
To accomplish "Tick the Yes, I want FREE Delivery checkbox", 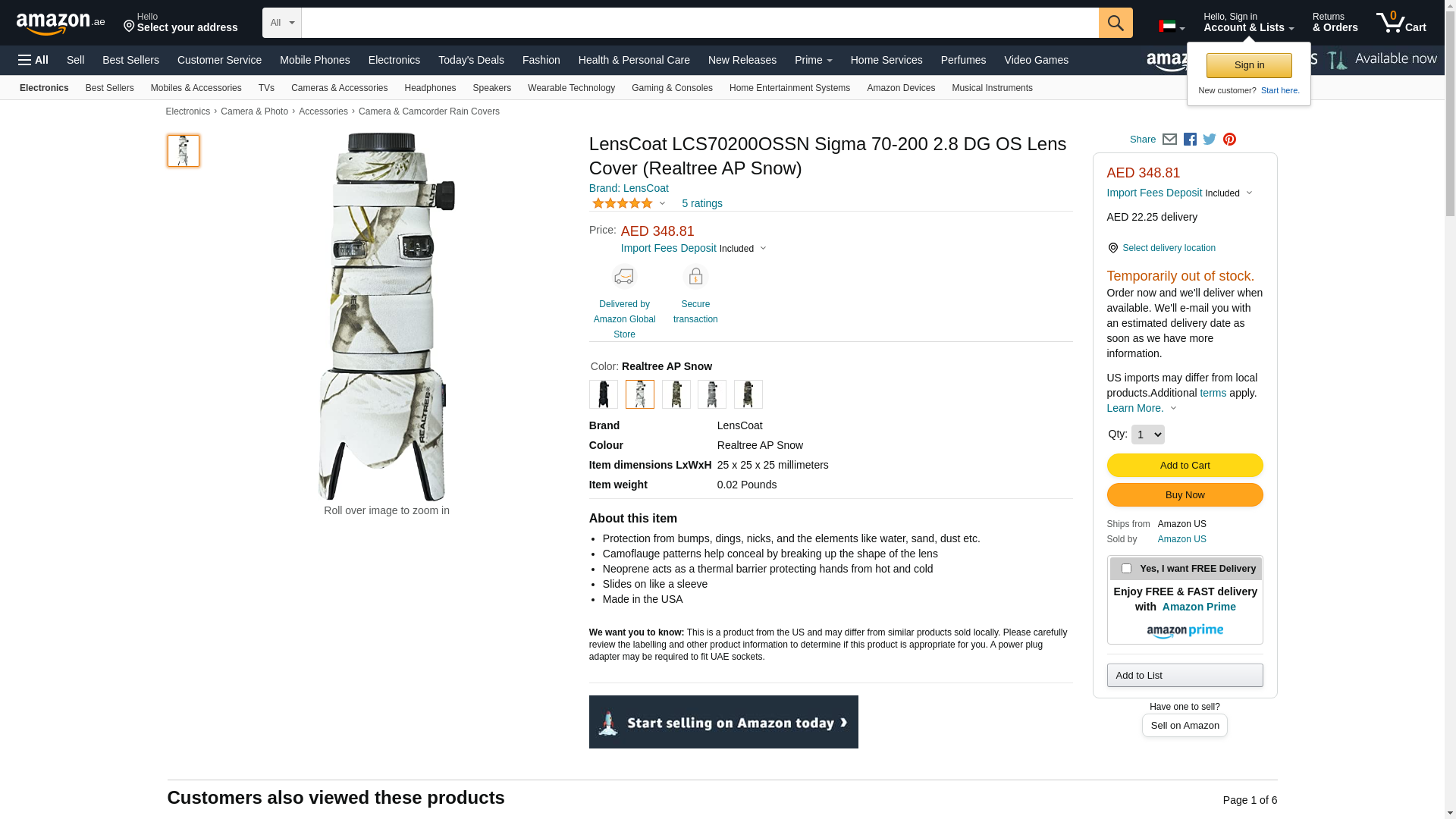I will click(1126, 568).
